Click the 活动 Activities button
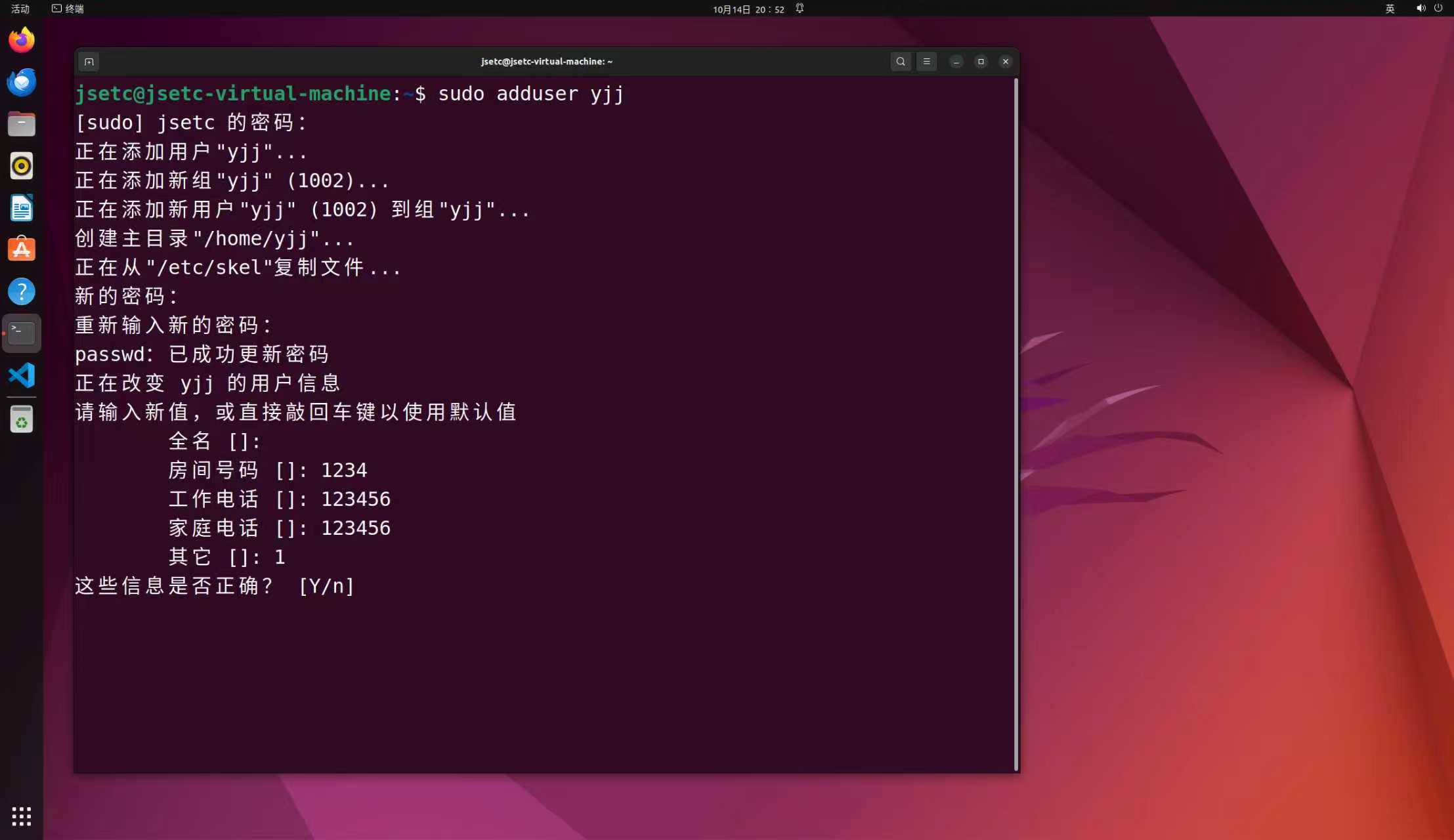 (x=20, y=9)
